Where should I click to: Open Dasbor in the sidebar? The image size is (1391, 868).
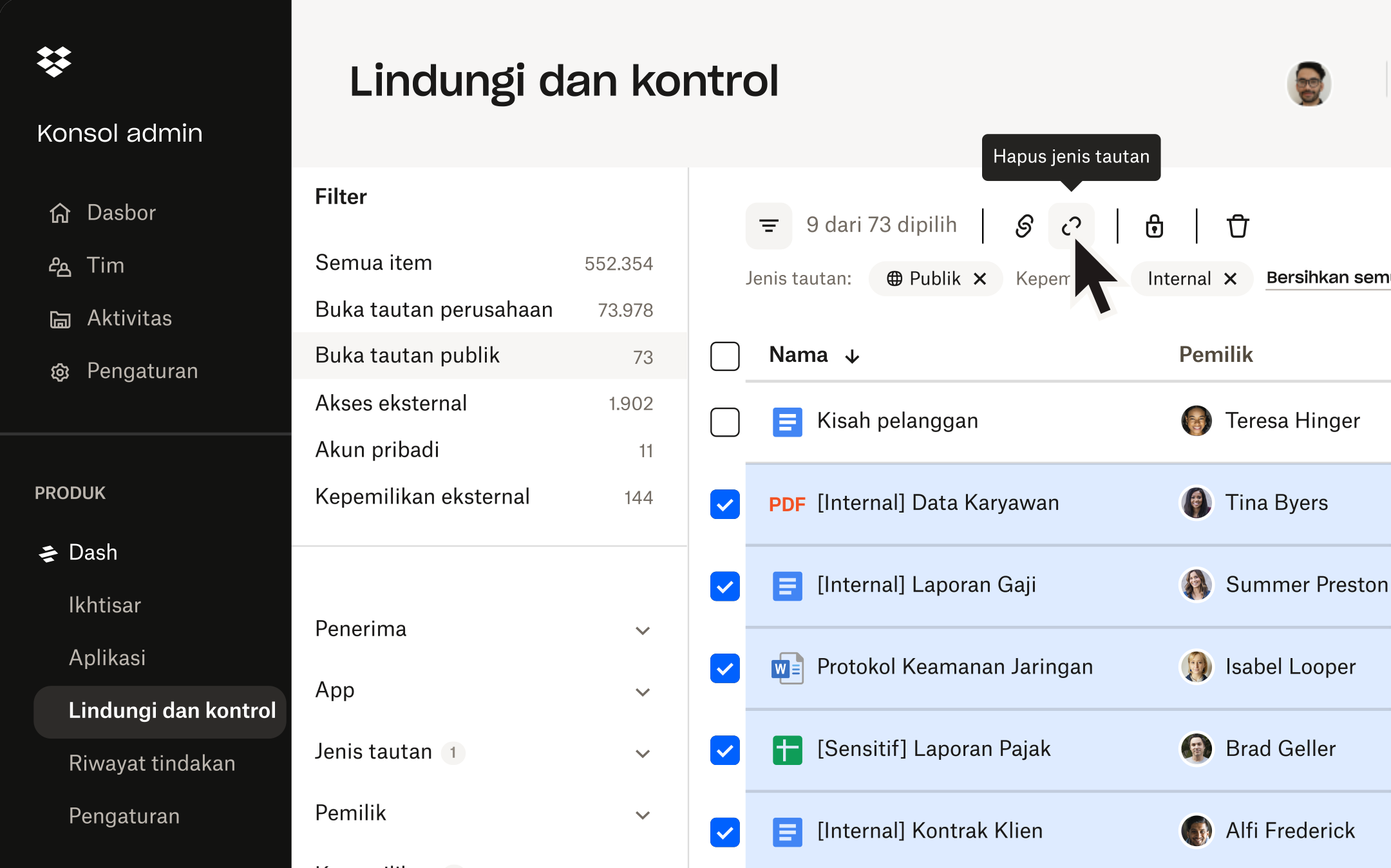point(121,212)
